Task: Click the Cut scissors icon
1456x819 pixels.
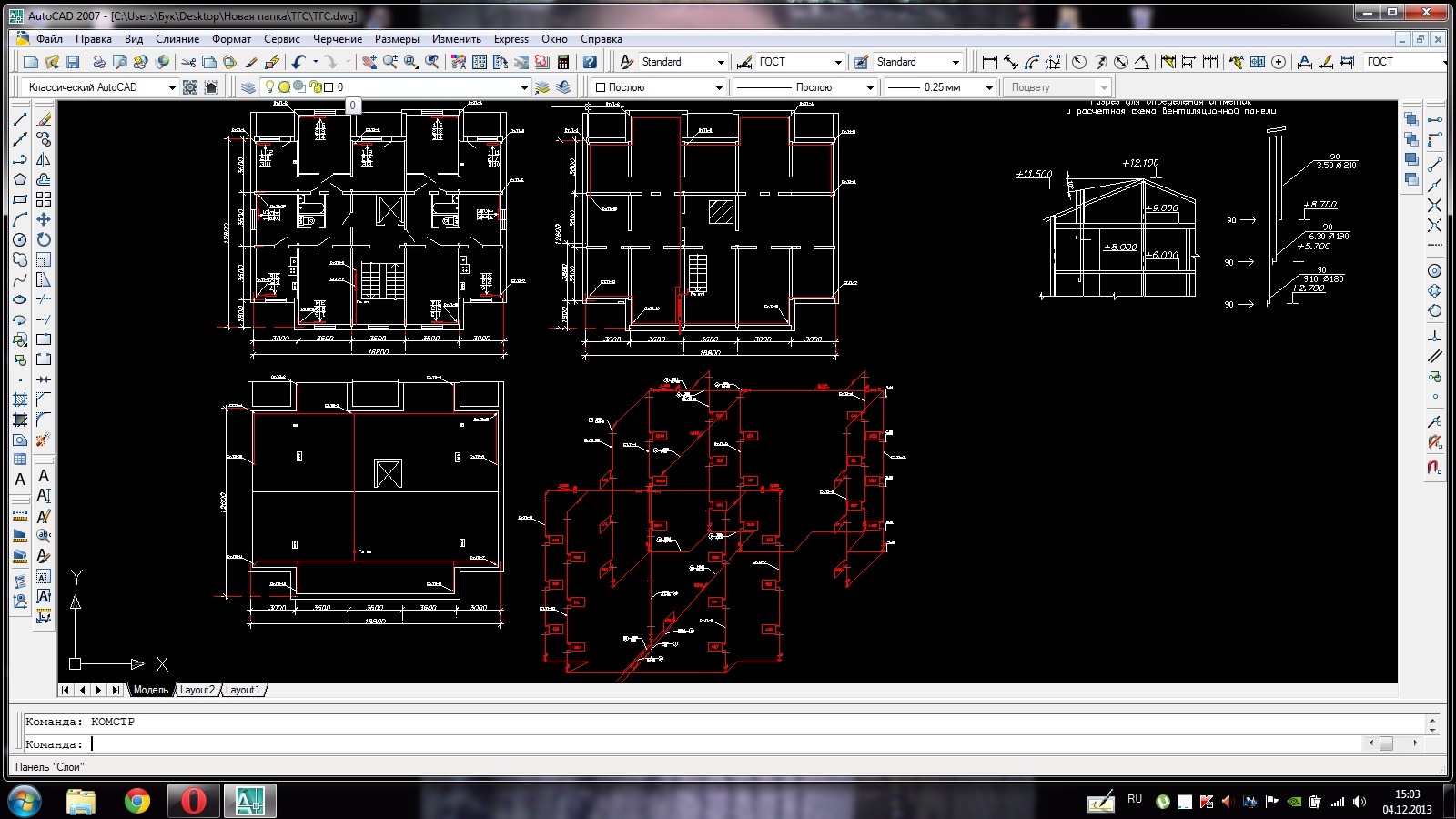Action: click(188, 62)
